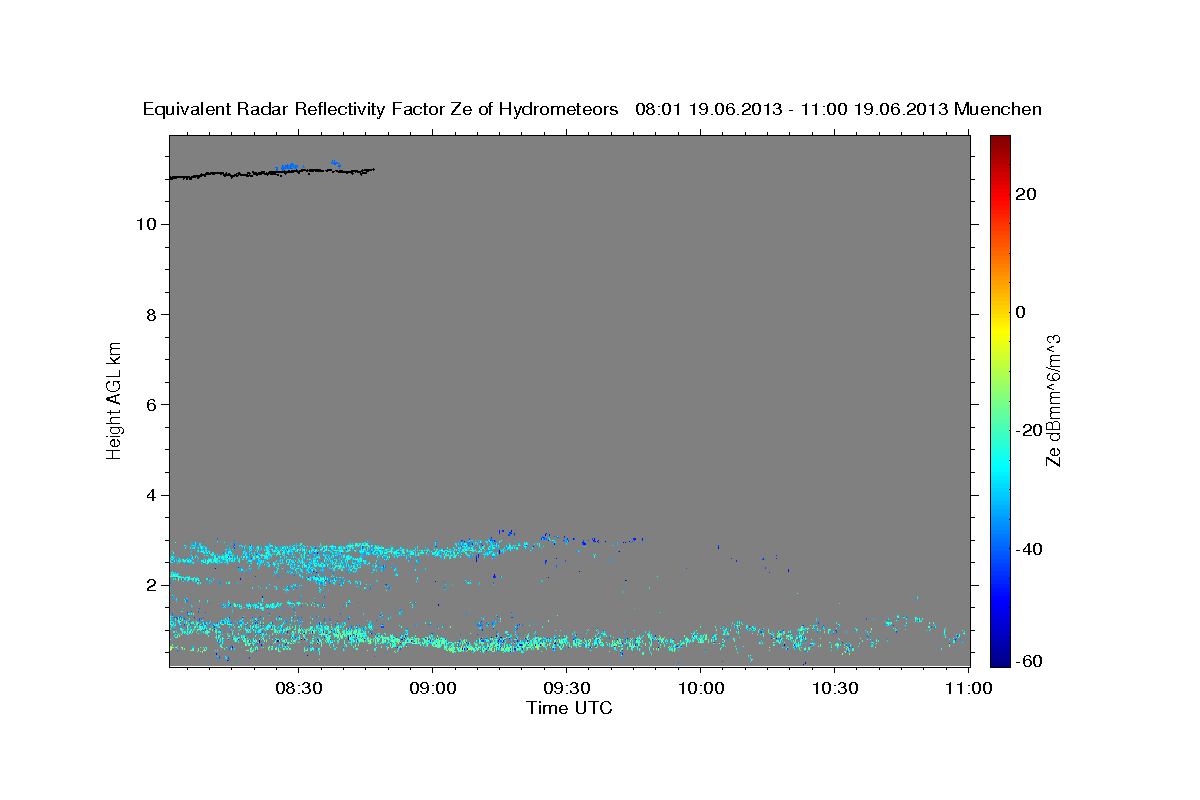Screen dimensions: 1200x800
Task: Click the colorbar label '-60'
Action: click(1028, 662)
